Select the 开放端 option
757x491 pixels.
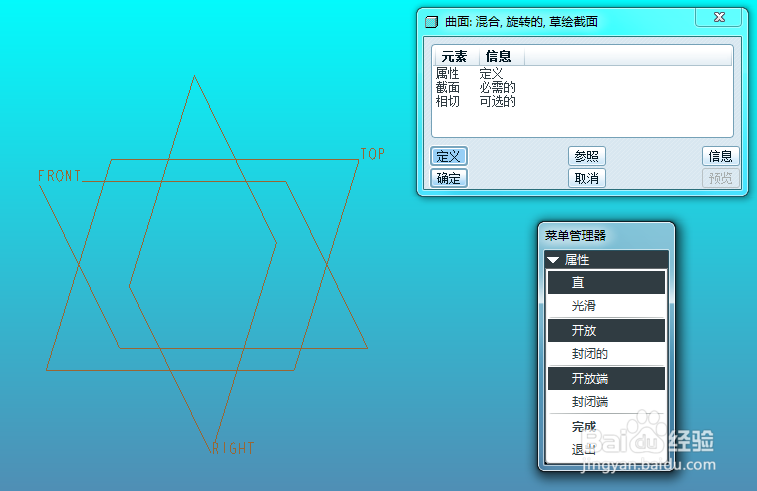pyautogui.click(x=606, y=379)
